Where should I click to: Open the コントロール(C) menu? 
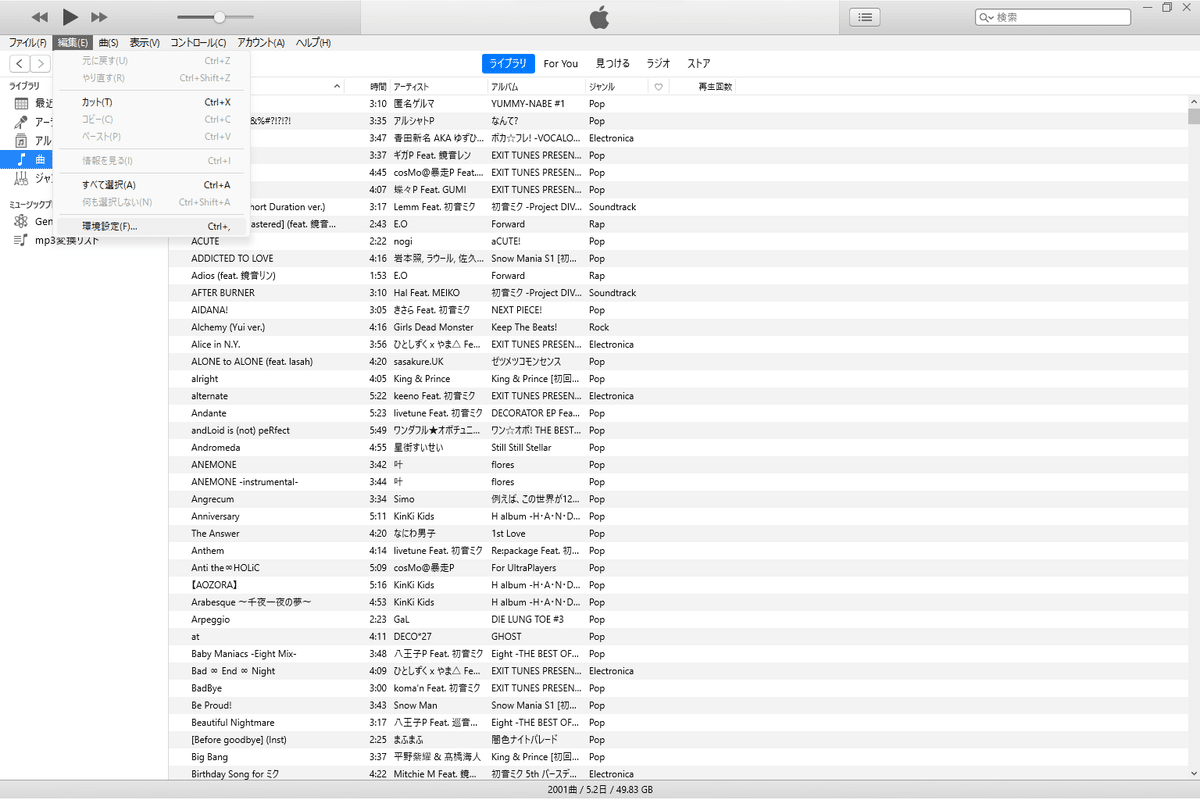[198, 43]
